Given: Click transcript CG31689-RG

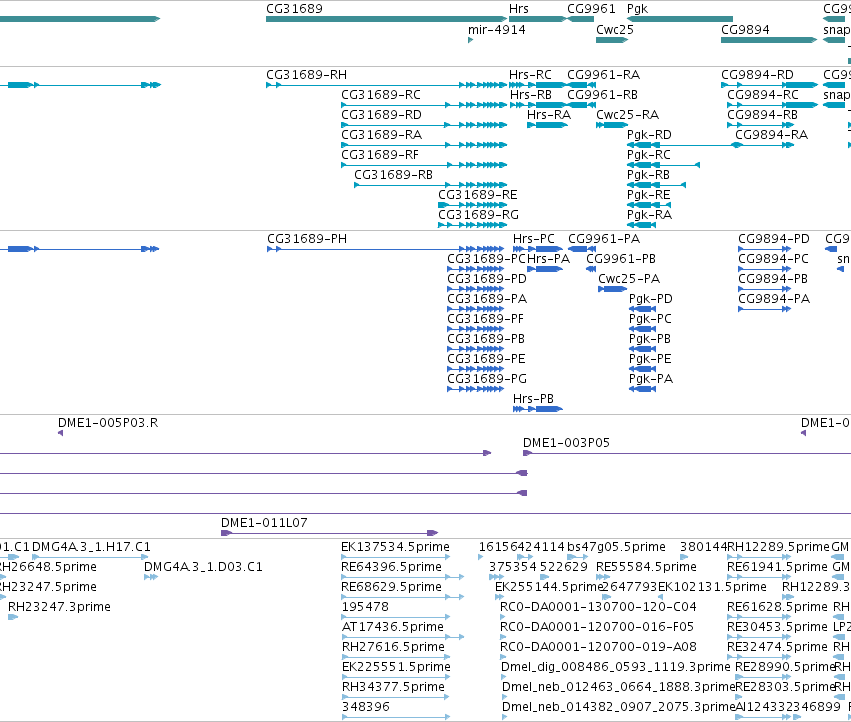Looking at the screenshot, I should (478, 214).
